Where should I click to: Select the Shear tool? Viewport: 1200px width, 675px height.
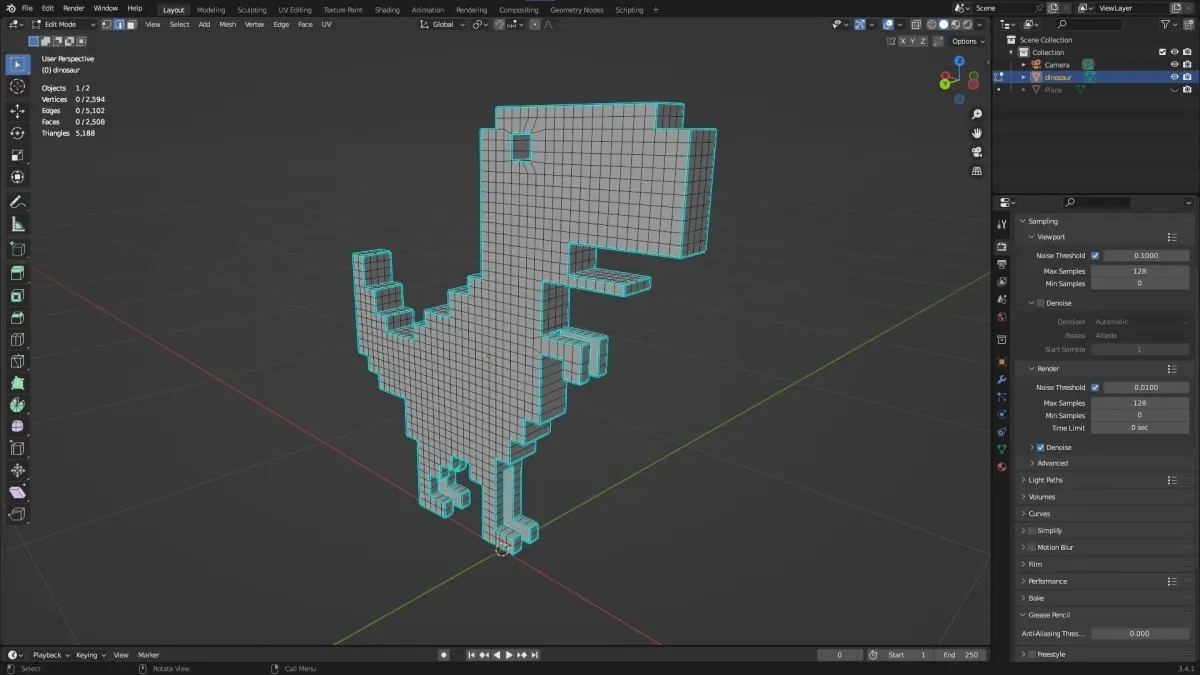[x=17, y=493]
